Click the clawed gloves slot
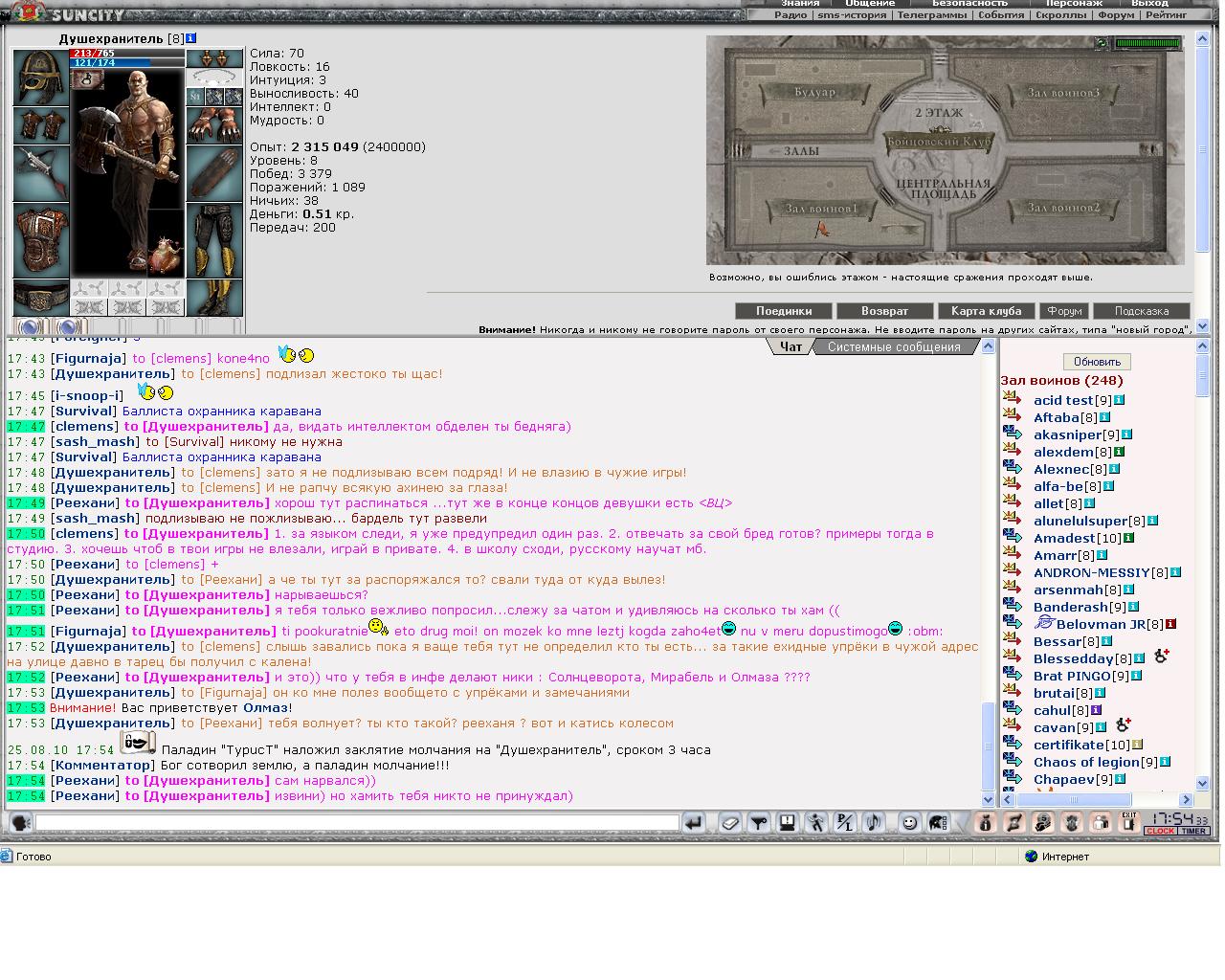Viewport: 1225px width, 980px height. coord(214,124)
